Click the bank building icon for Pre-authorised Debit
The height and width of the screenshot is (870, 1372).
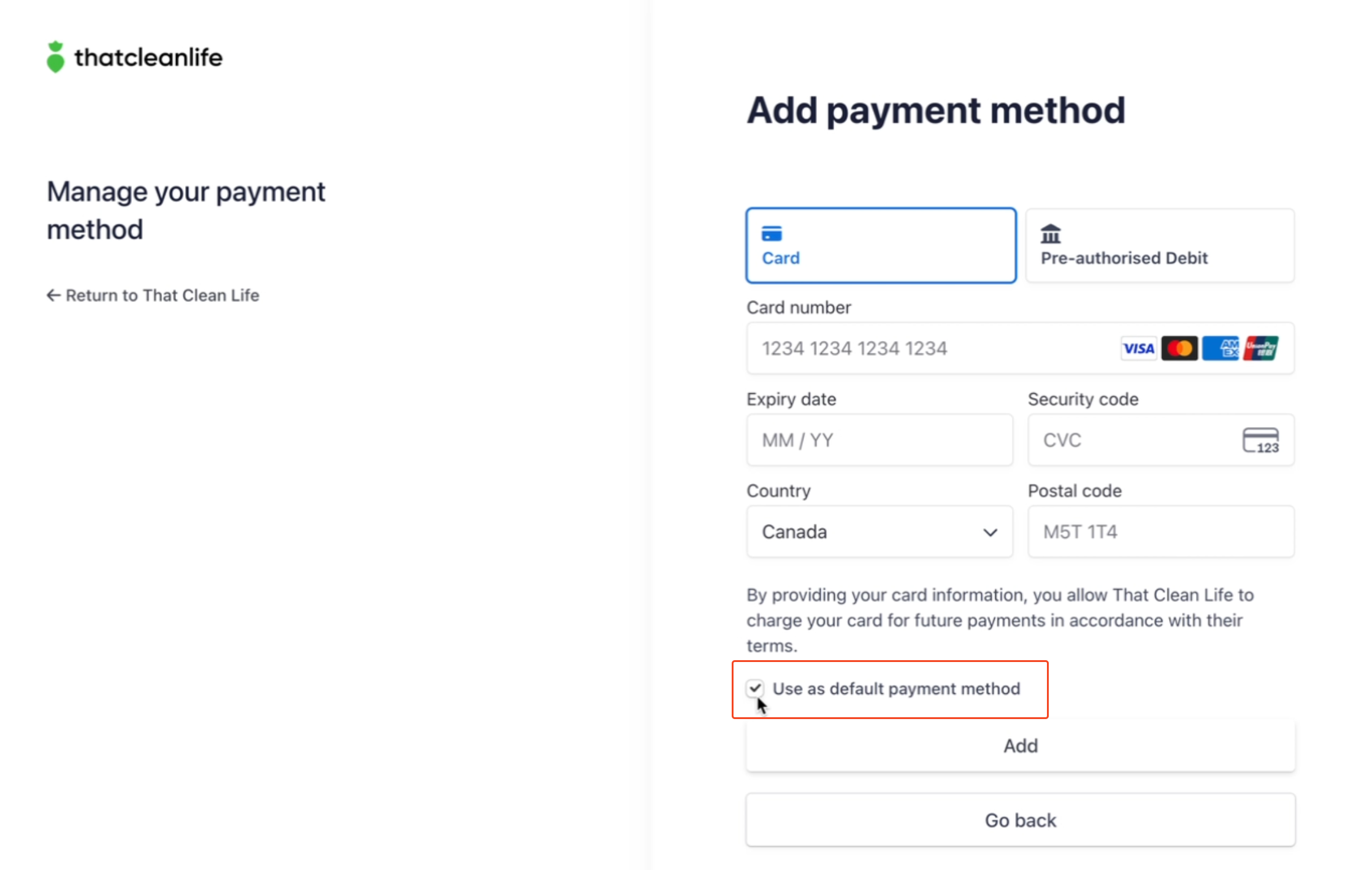pyautogui.click(x=1051, y=234)
